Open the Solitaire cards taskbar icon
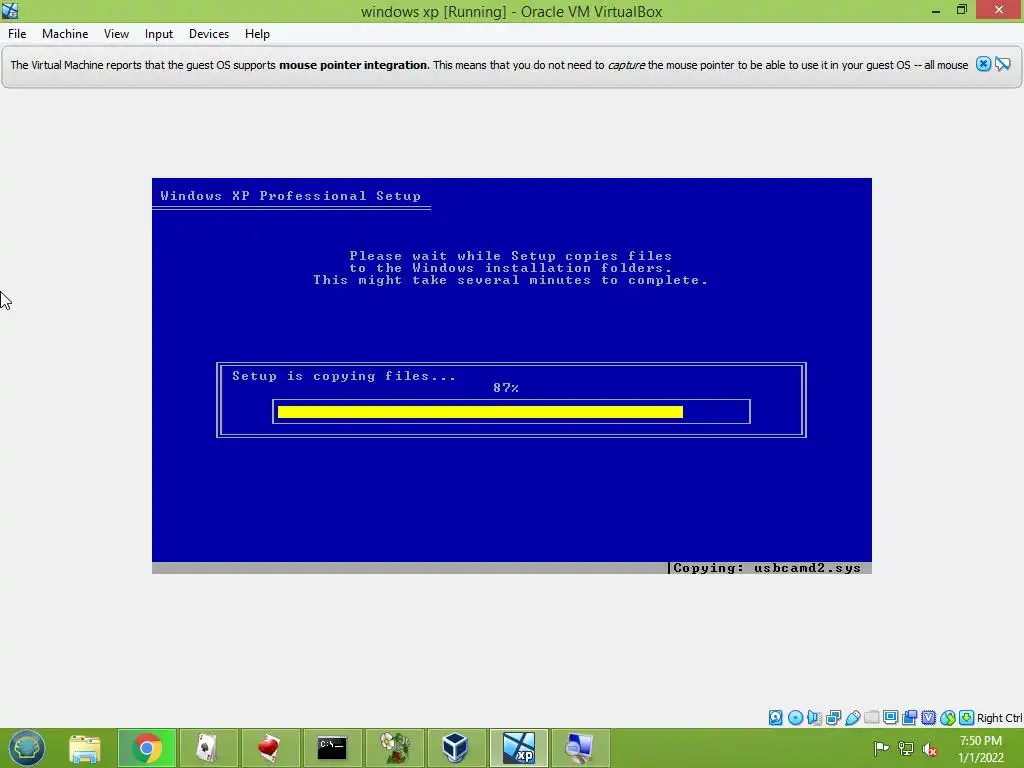 tap(208, 748)
